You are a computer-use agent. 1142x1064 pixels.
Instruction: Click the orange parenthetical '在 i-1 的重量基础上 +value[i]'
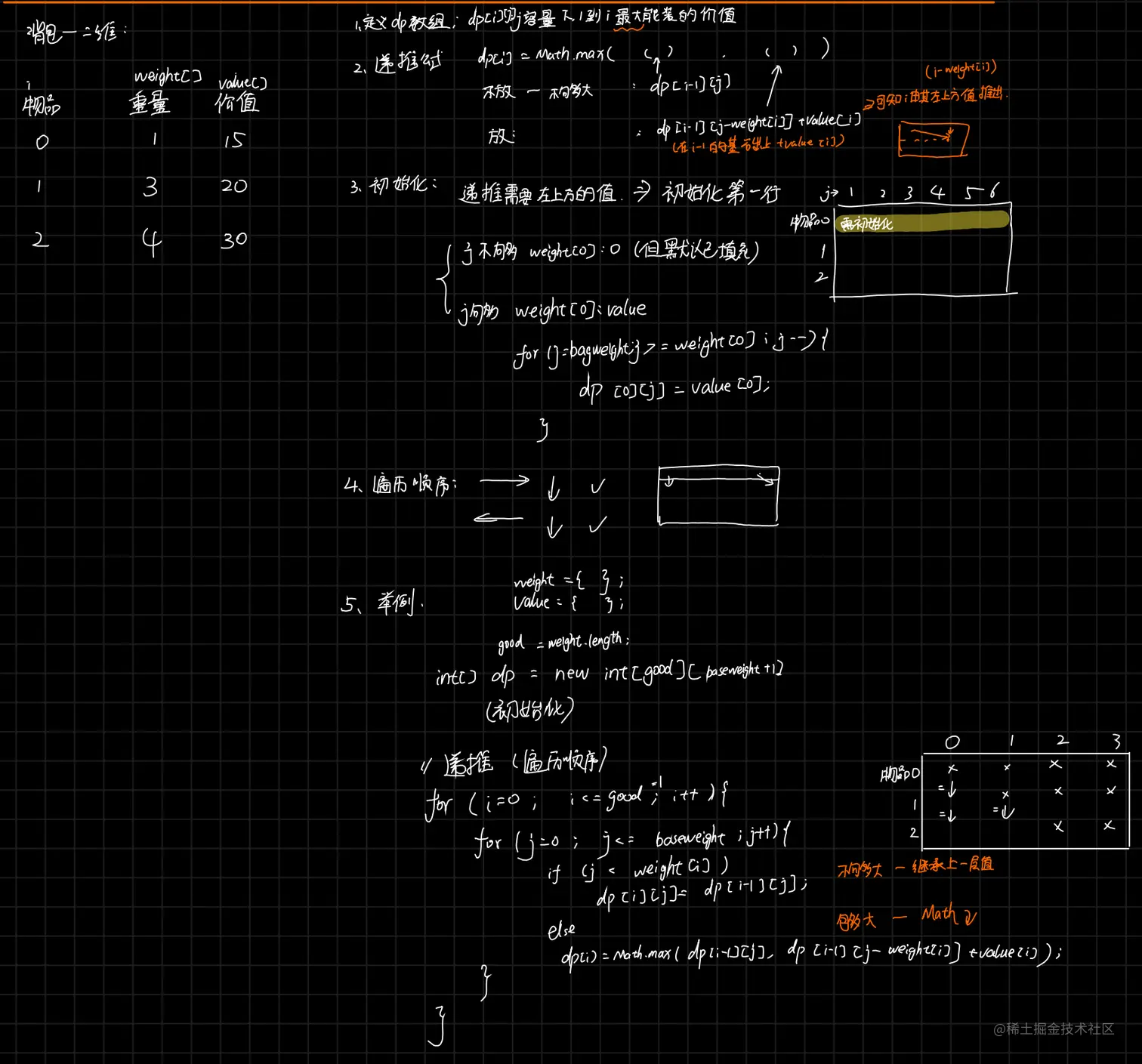pyautogui.click(x=758, y=144)
